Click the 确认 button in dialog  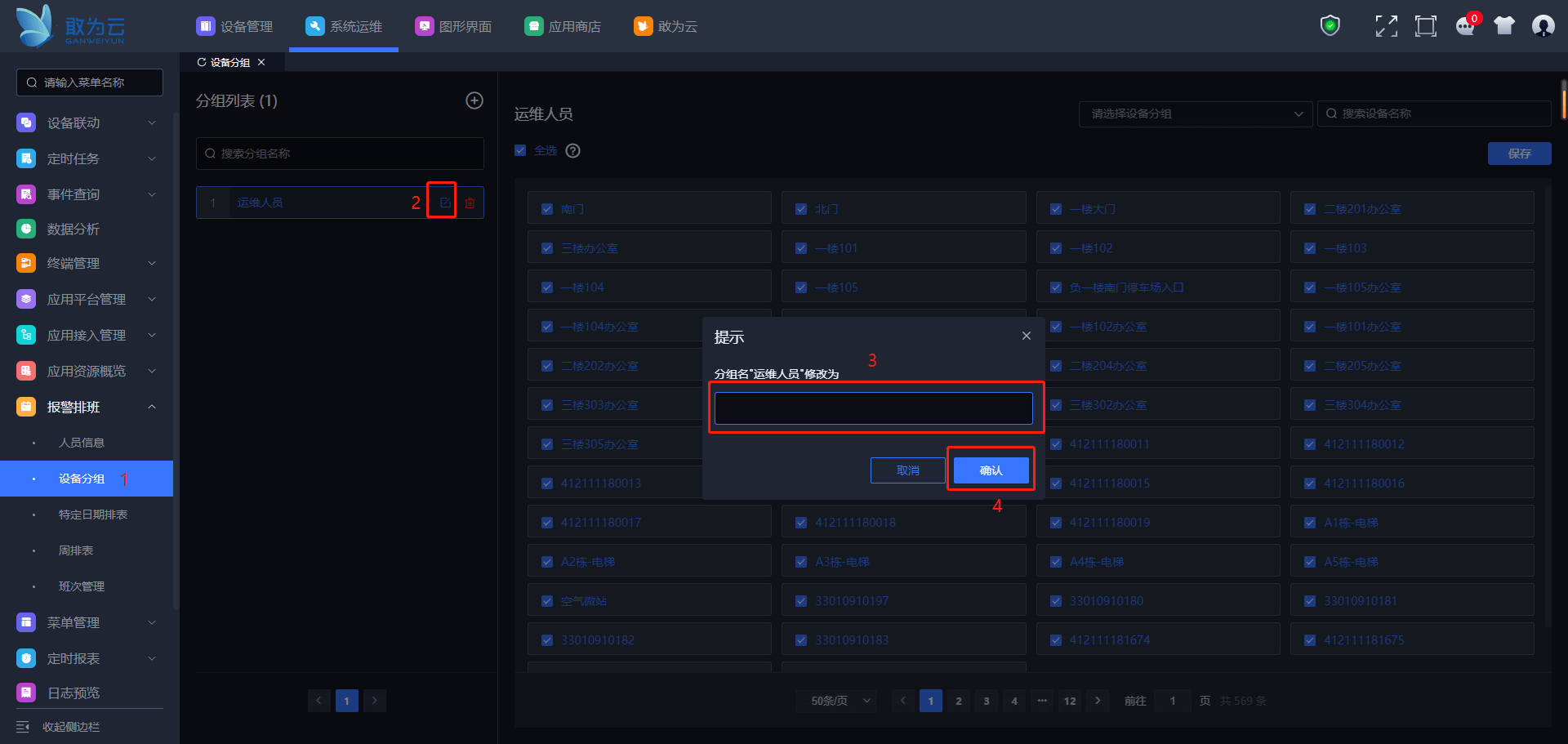991,470
